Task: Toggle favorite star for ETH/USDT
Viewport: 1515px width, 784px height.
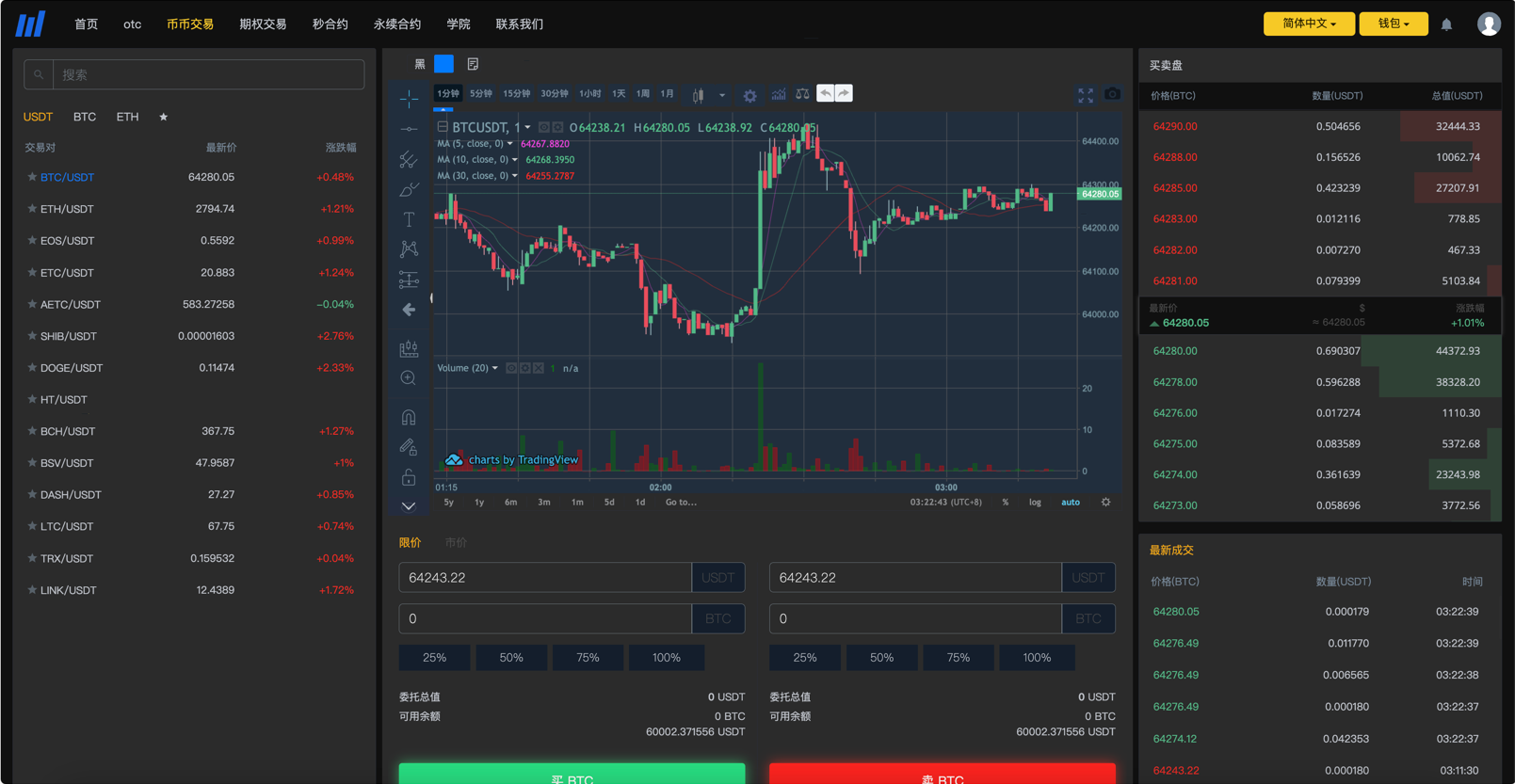Action: click(32, 209)
